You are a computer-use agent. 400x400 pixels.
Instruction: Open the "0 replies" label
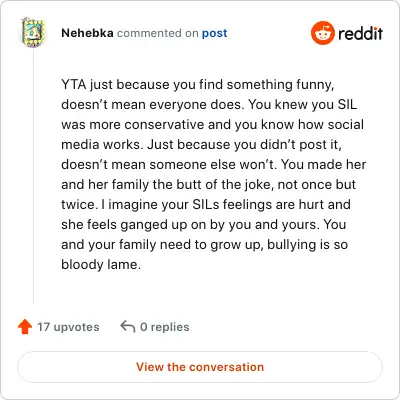tap(165, 327)
